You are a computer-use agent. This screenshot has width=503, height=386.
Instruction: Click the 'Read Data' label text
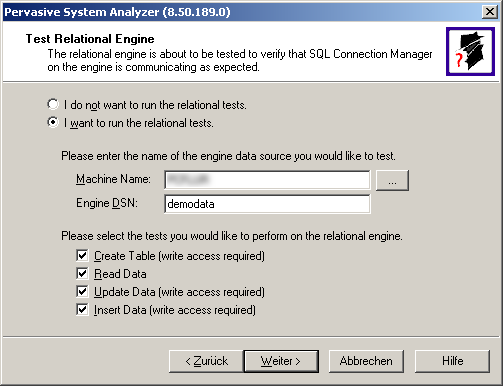[x=120, y=274]
